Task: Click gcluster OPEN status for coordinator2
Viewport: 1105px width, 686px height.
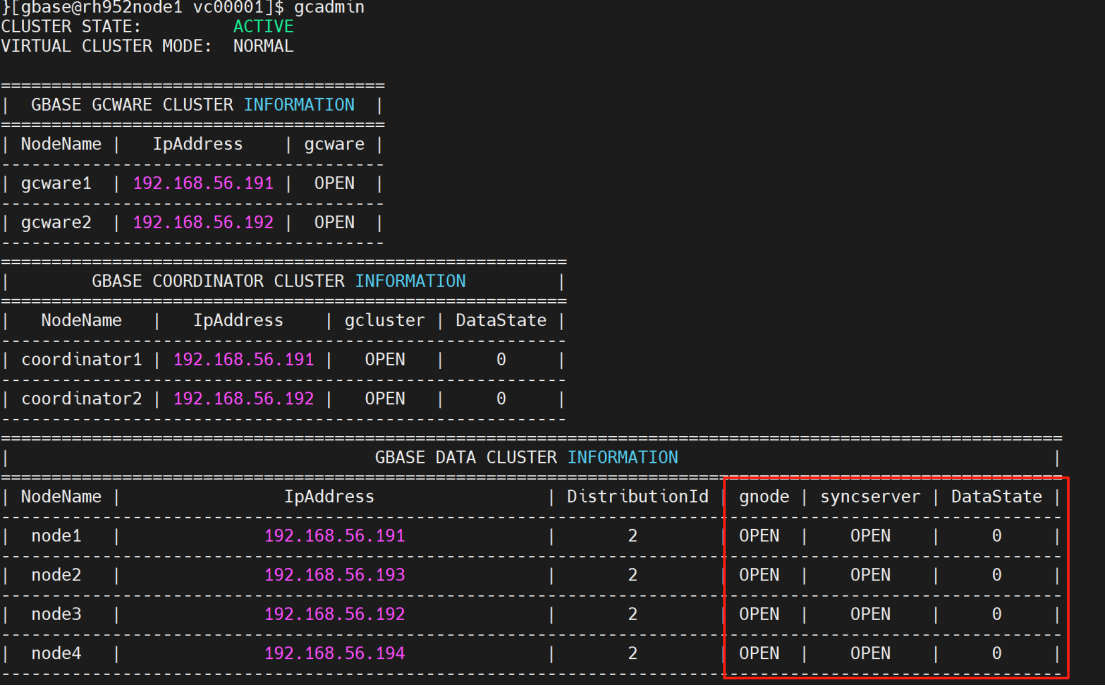Action: (x=385, y=399)
